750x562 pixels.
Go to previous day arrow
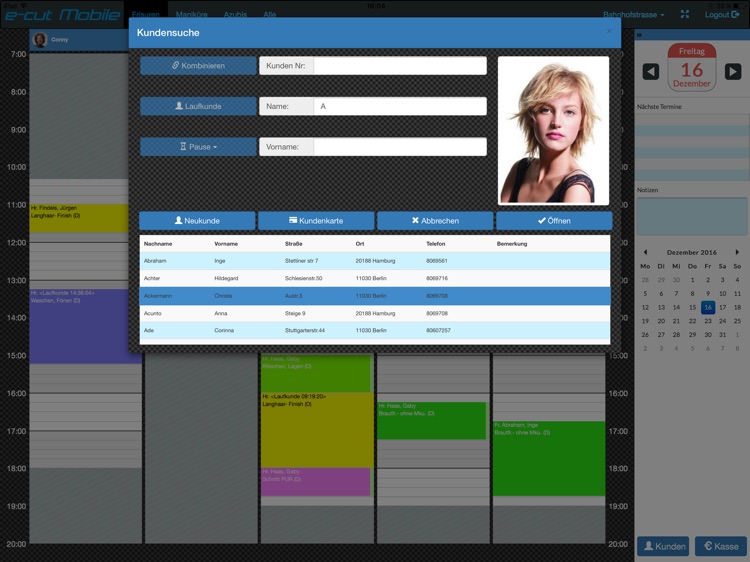tap(651, 72)
